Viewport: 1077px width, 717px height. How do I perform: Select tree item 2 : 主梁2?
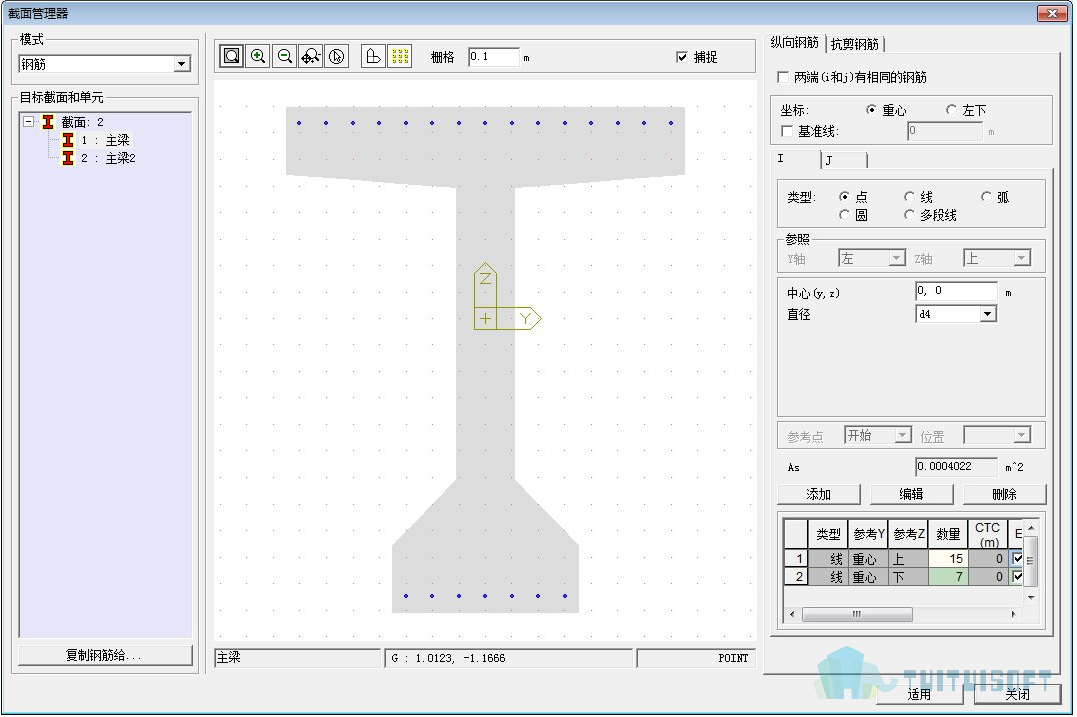tap(108, 158)
